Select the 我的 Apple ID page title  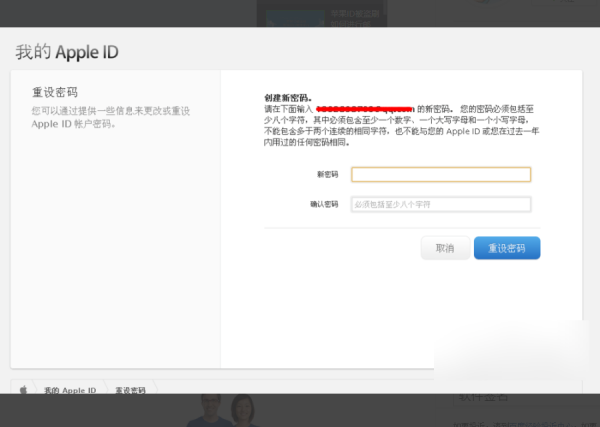click(x=67, y=52)
